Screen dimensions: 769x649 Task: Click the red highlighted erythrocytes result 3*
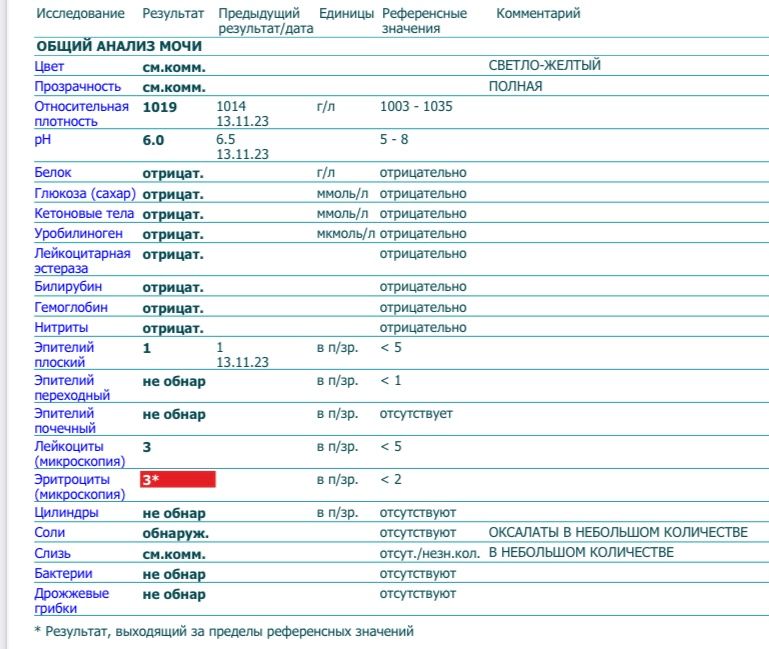tap(178, 480)
